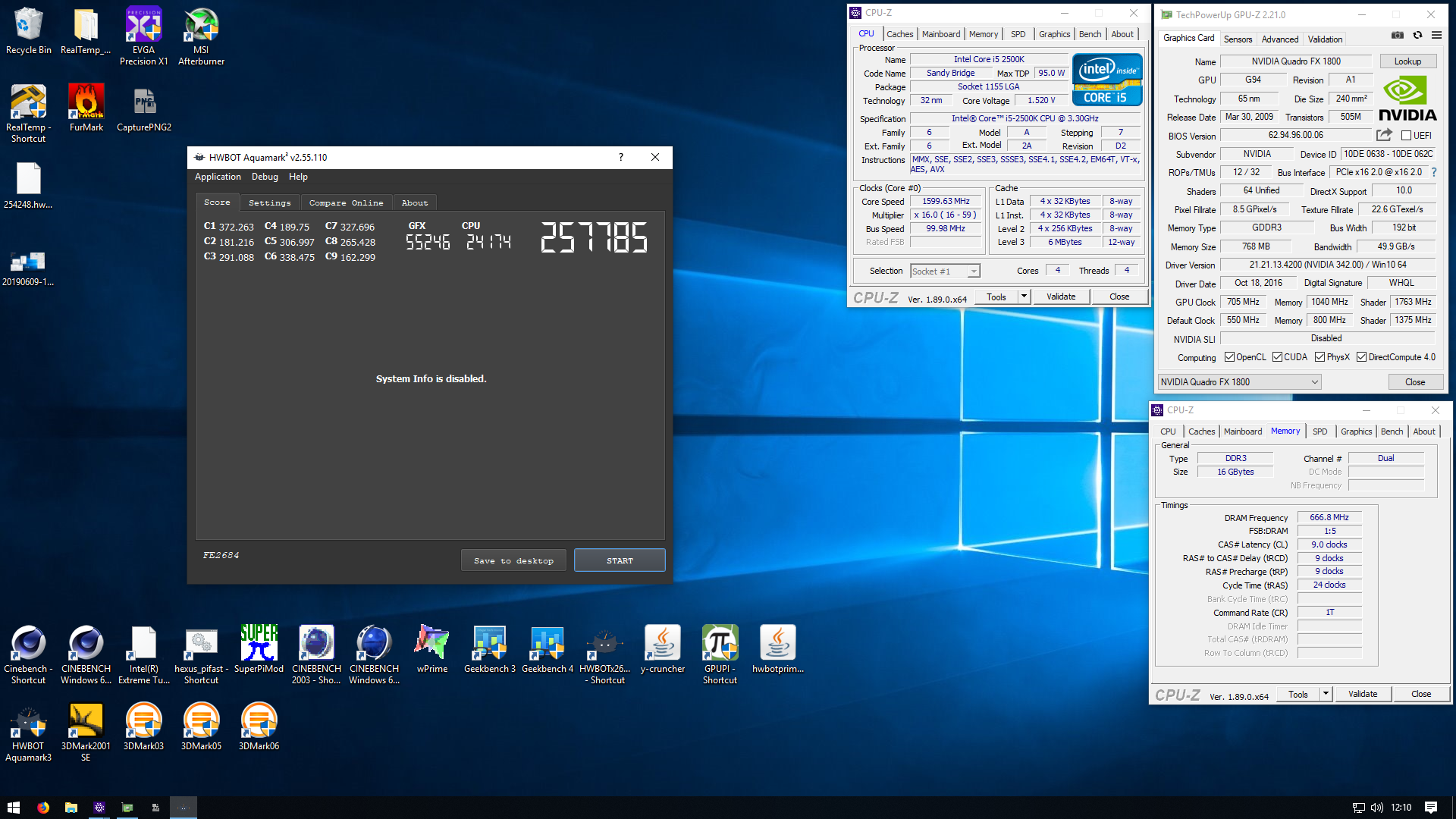Open the 3DMark03 desktop icon
1456x819 pixels.
pos(143,726)
